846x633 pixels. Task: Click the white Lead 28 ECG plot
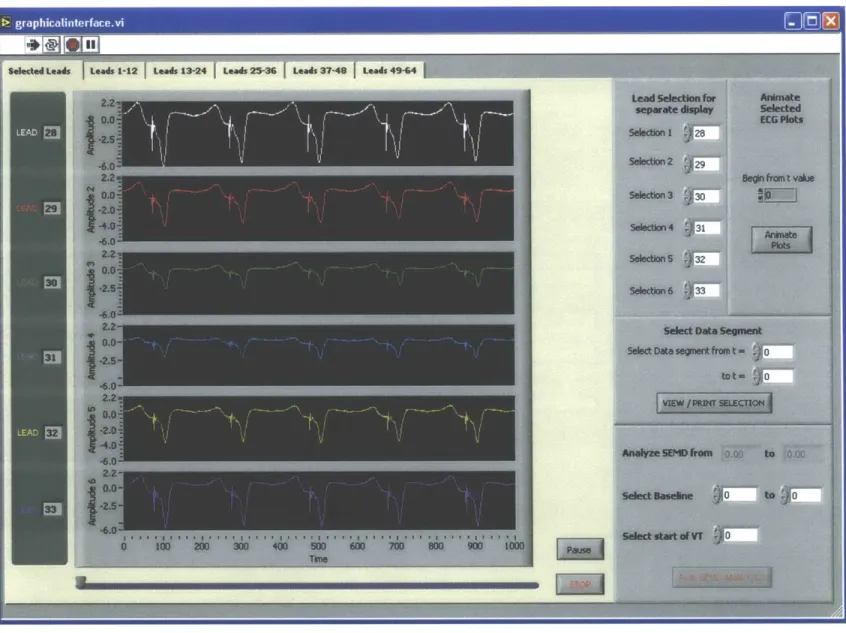[x=318, y=133]
